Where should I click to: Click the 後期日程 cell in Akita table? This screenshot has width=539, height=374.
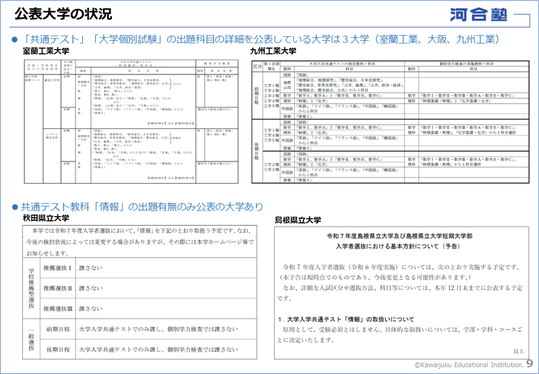tap(58, 349)
